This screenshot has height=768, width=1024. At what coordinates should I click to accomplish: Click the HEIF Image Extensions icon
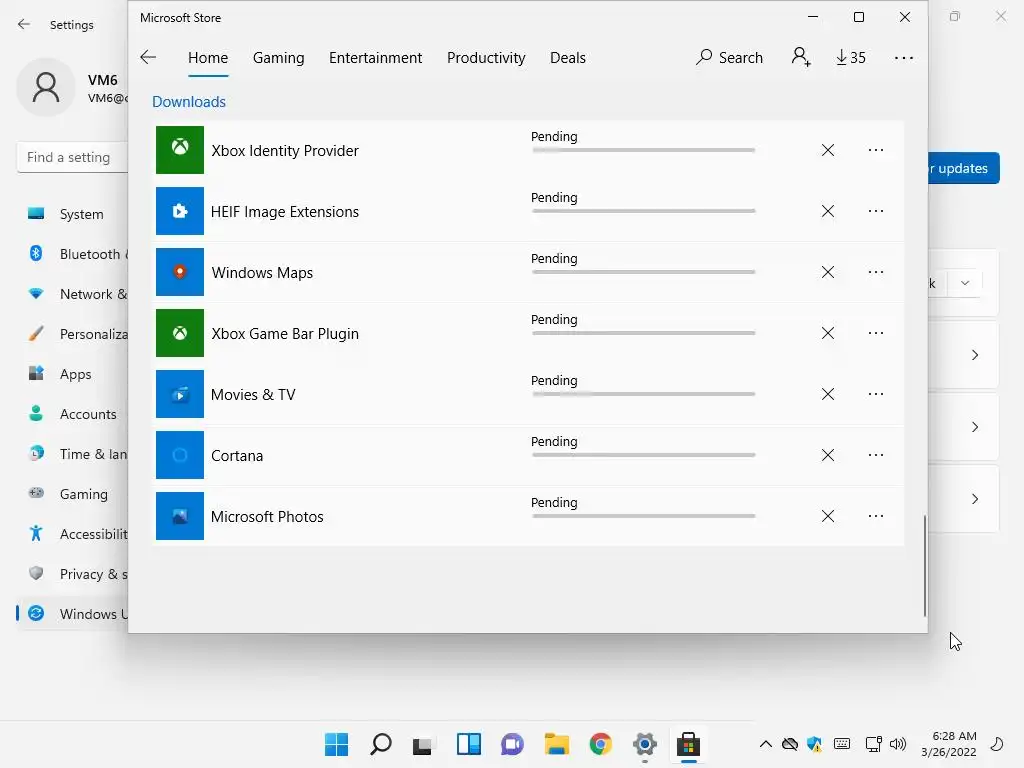click(180, 211)
